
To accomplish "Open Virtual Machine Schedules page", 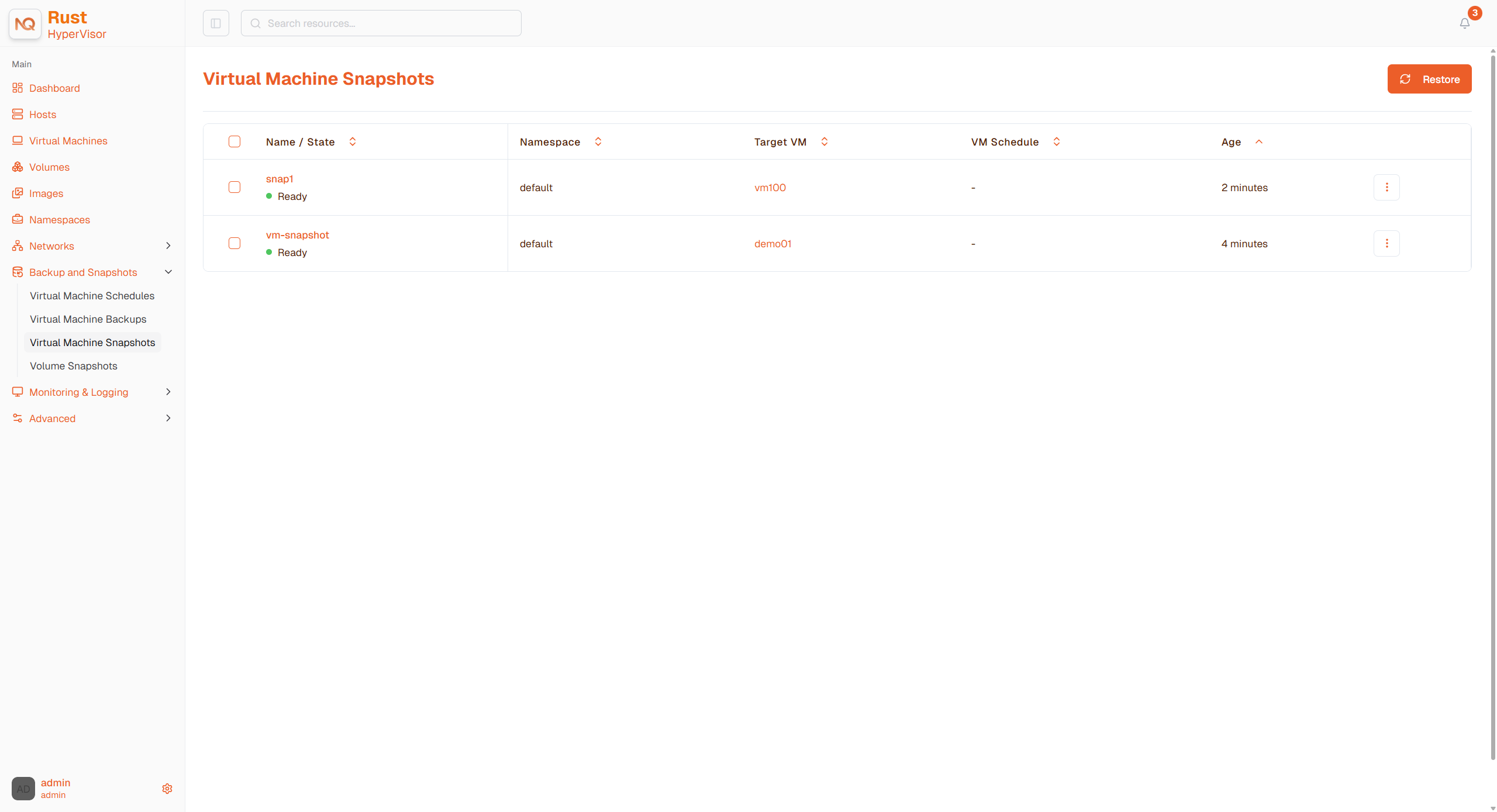I will tap(92, 296).
